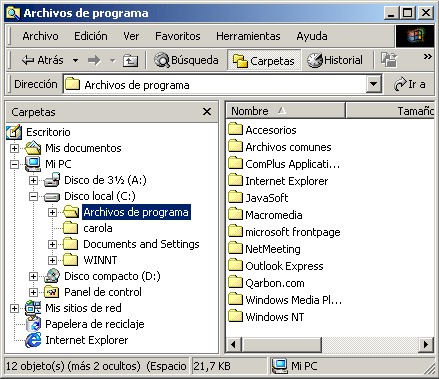The height and width of the screenshot is (379, 439).
Task: Show more toolbar buttons chevron
Action: [428, 57]
